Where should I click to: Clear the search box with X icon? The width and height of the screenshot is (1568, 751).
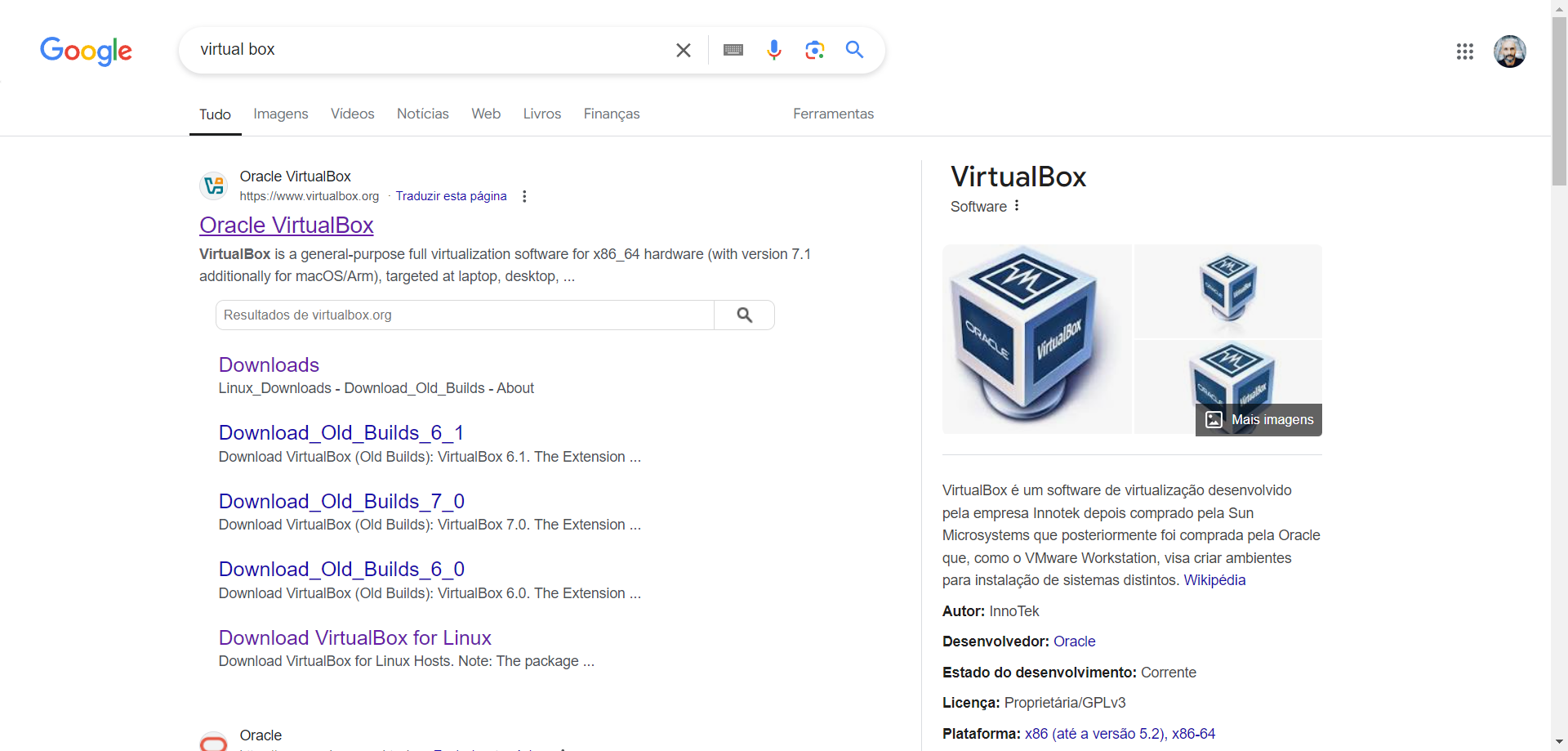684,50
